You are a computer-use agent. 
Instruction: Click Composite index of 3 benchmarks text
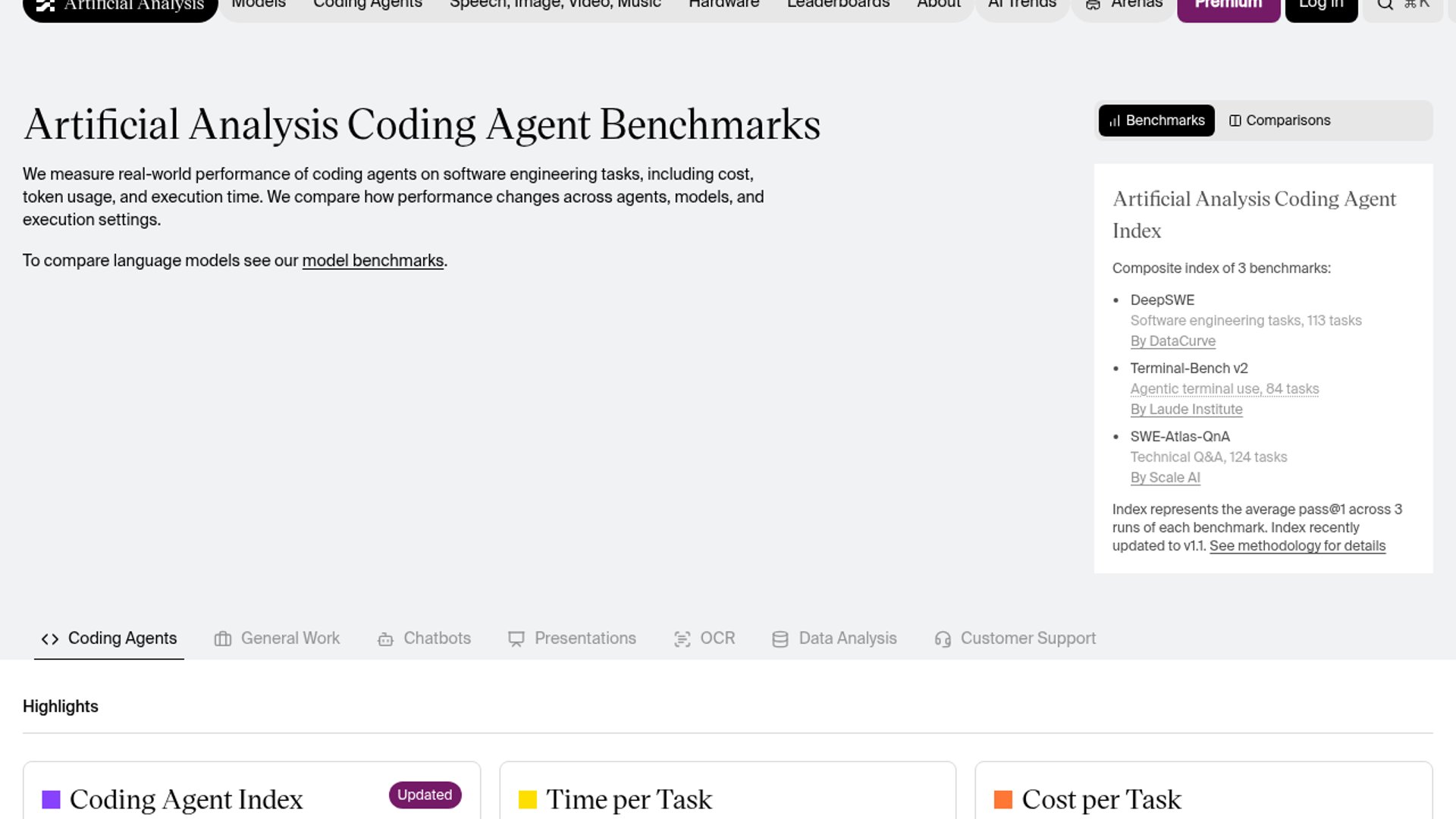tap(1221, 268)
